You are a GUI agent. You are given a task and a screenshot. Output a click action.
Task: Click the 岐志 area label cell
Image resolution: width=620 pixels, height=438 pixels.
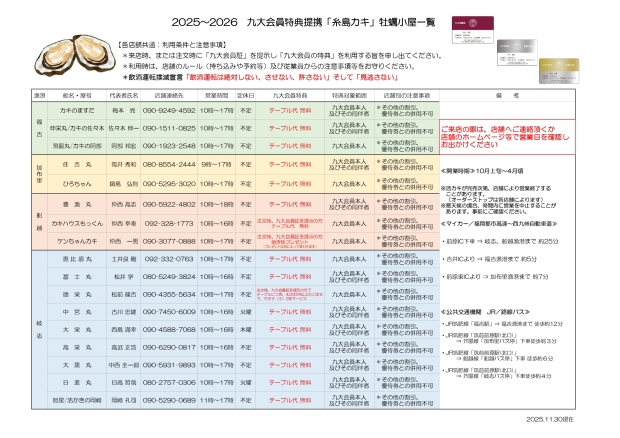[x=40, y=329]
